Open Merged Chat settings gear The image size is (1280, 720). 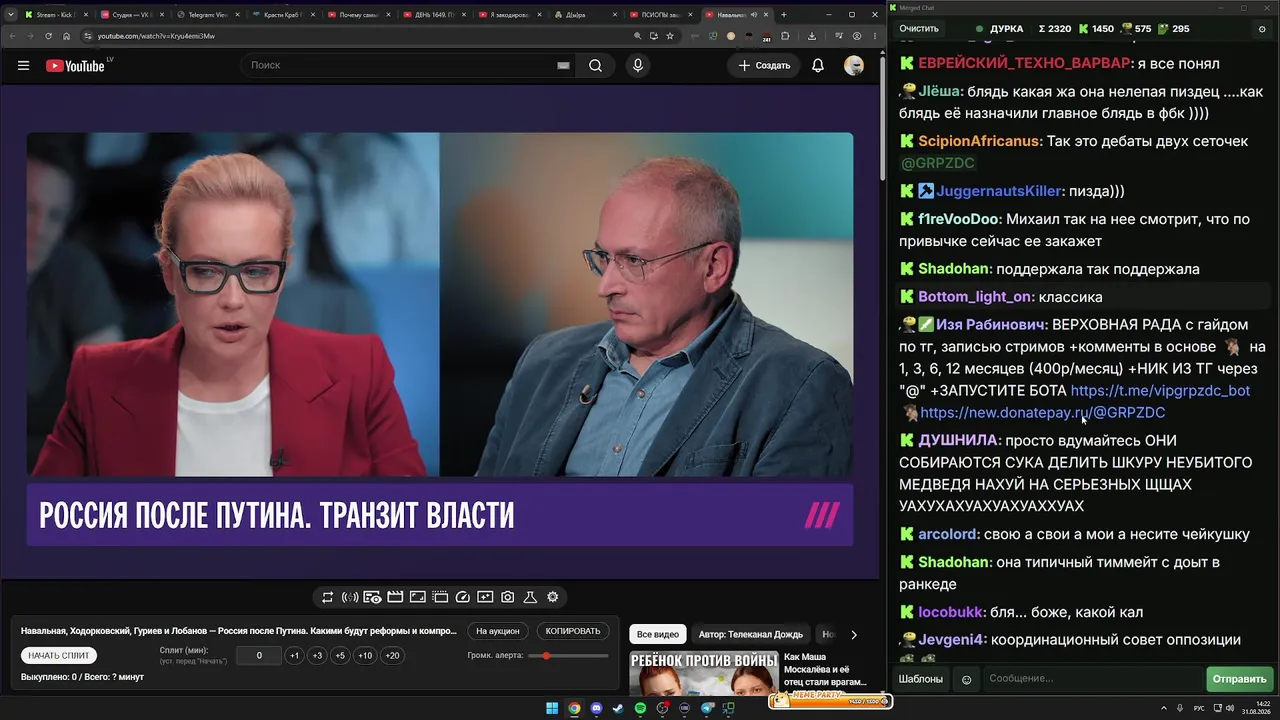(x=1261, y=29)
